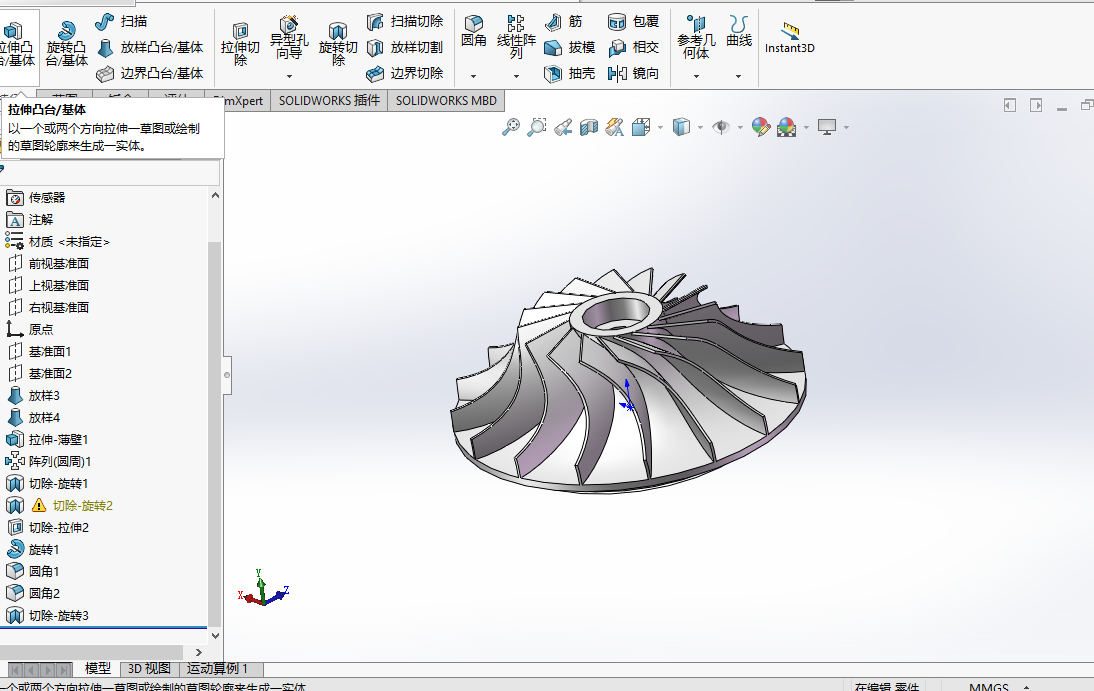Screen dimensions: 1094x691
Task: Open the 线性阵列 pattern dropdown arrow
Action: click(x=516, y=76)
